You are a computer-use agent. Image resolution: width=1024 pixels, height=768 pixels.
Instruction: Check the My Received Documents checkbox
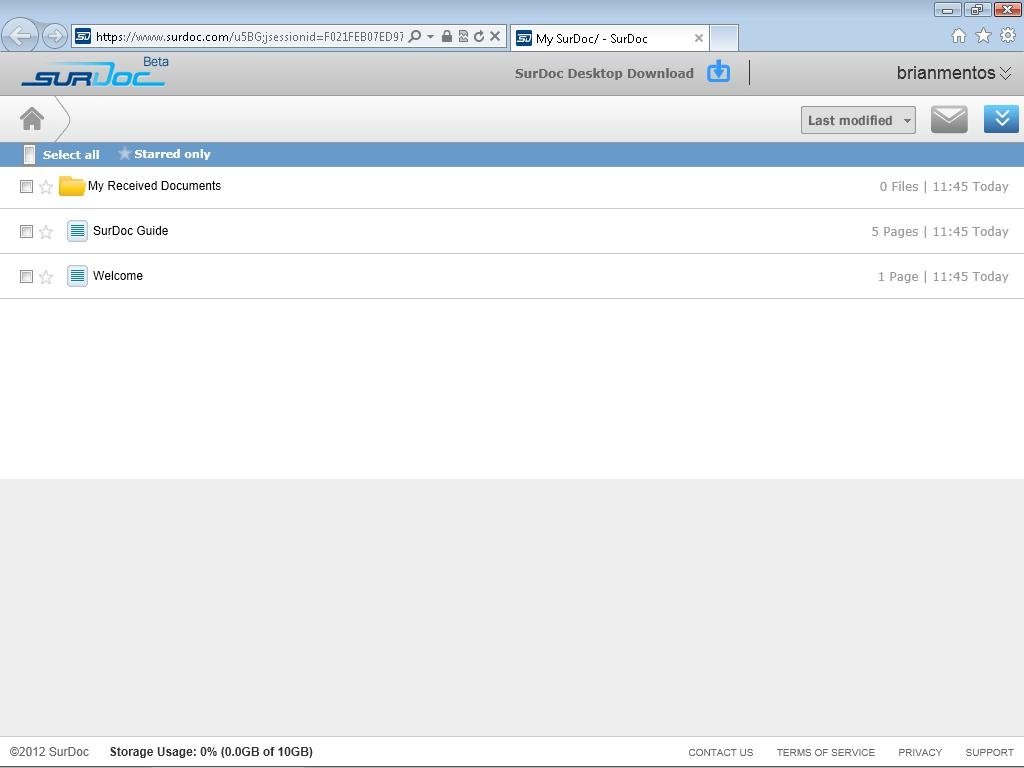point(26,187)
